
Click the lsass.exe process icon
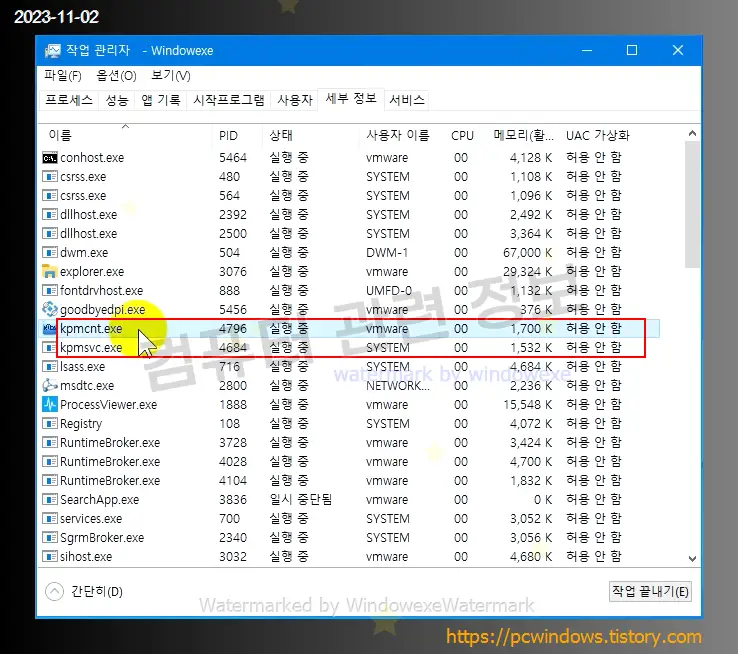49,367
